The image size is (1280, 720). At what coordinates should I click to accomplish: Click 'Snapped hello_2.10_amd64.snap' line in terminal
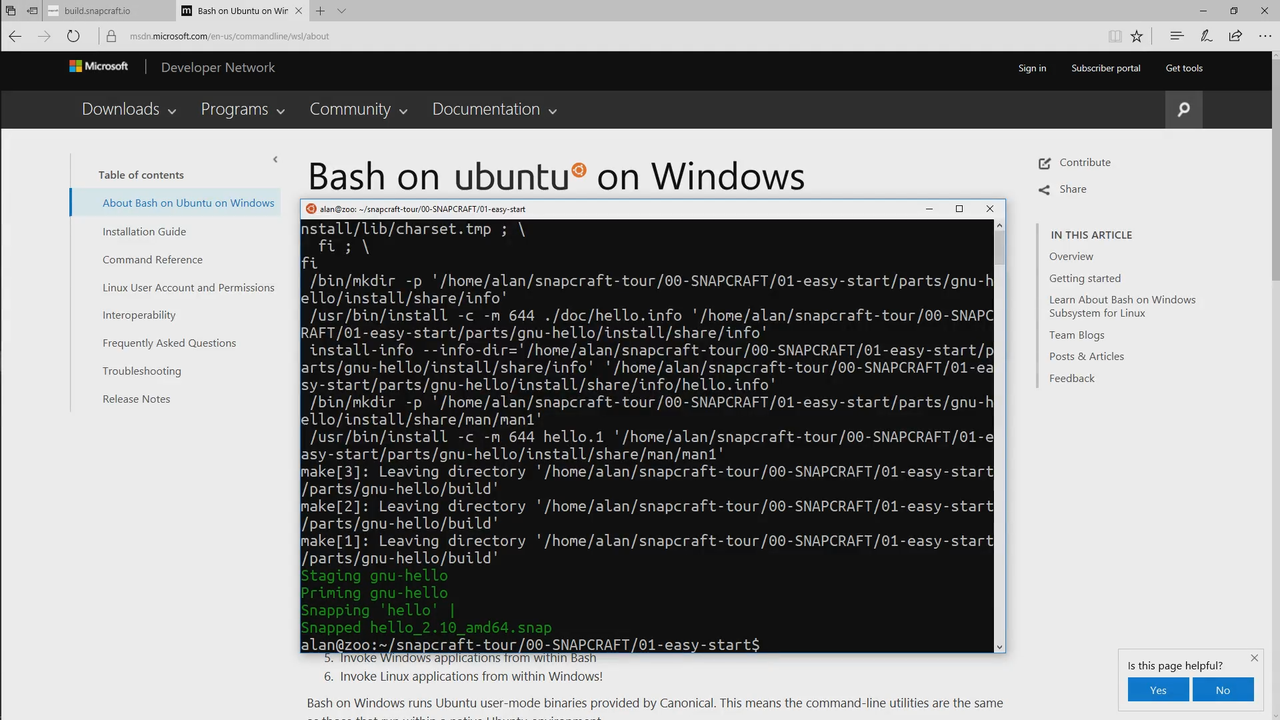[x=426, y=628]
